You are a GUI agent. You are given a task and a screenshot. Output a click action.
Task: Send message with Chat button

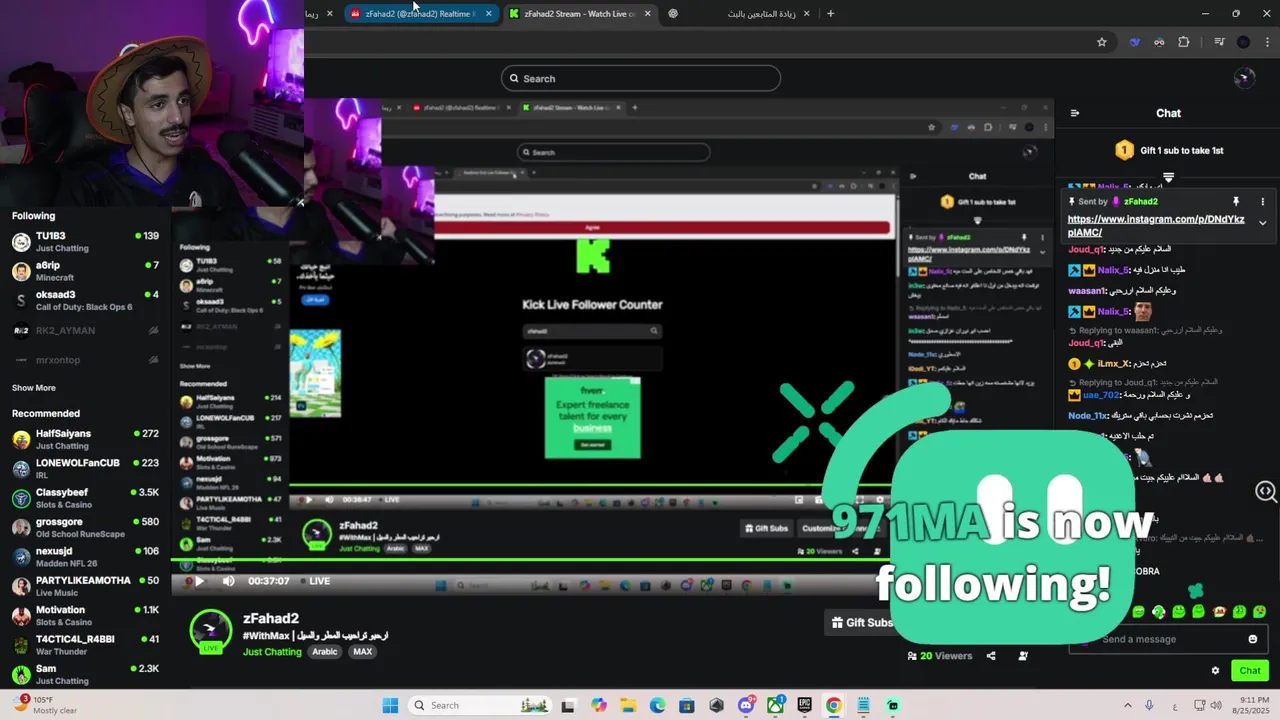coord(1250,671)
